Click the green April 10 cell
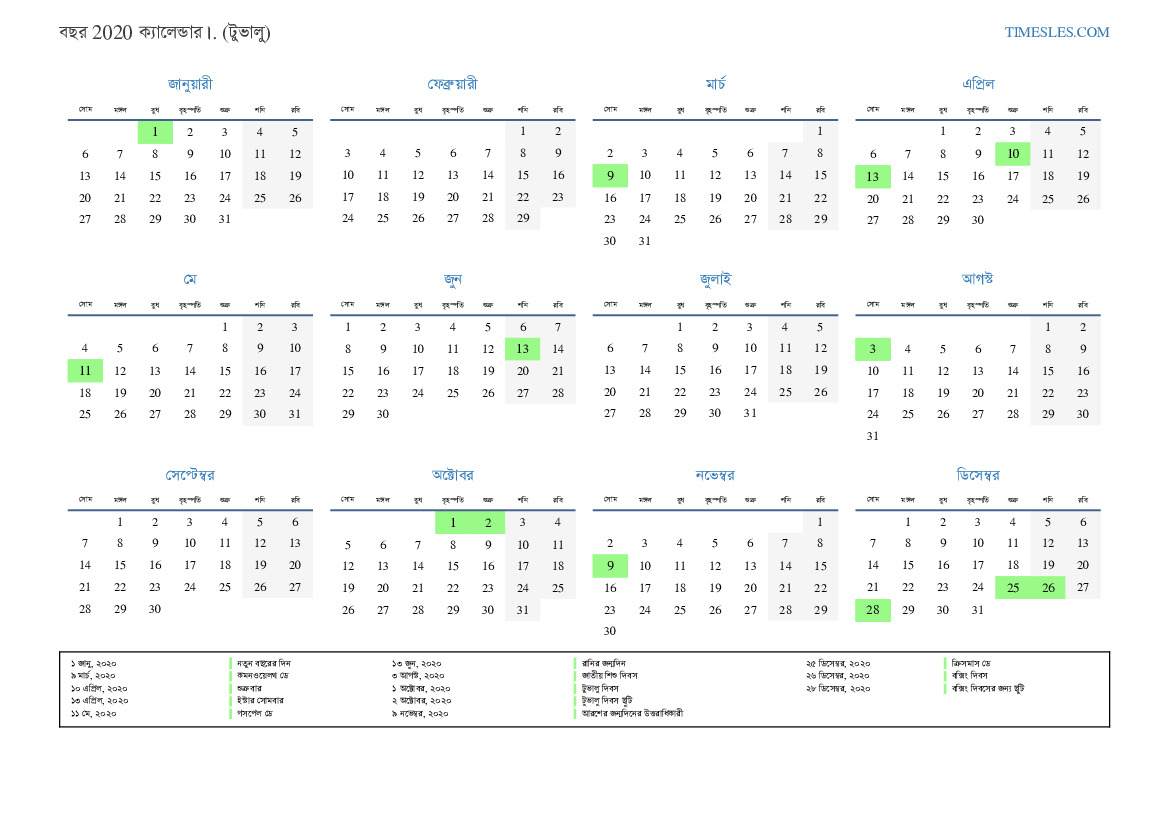 coord(1013,154)
